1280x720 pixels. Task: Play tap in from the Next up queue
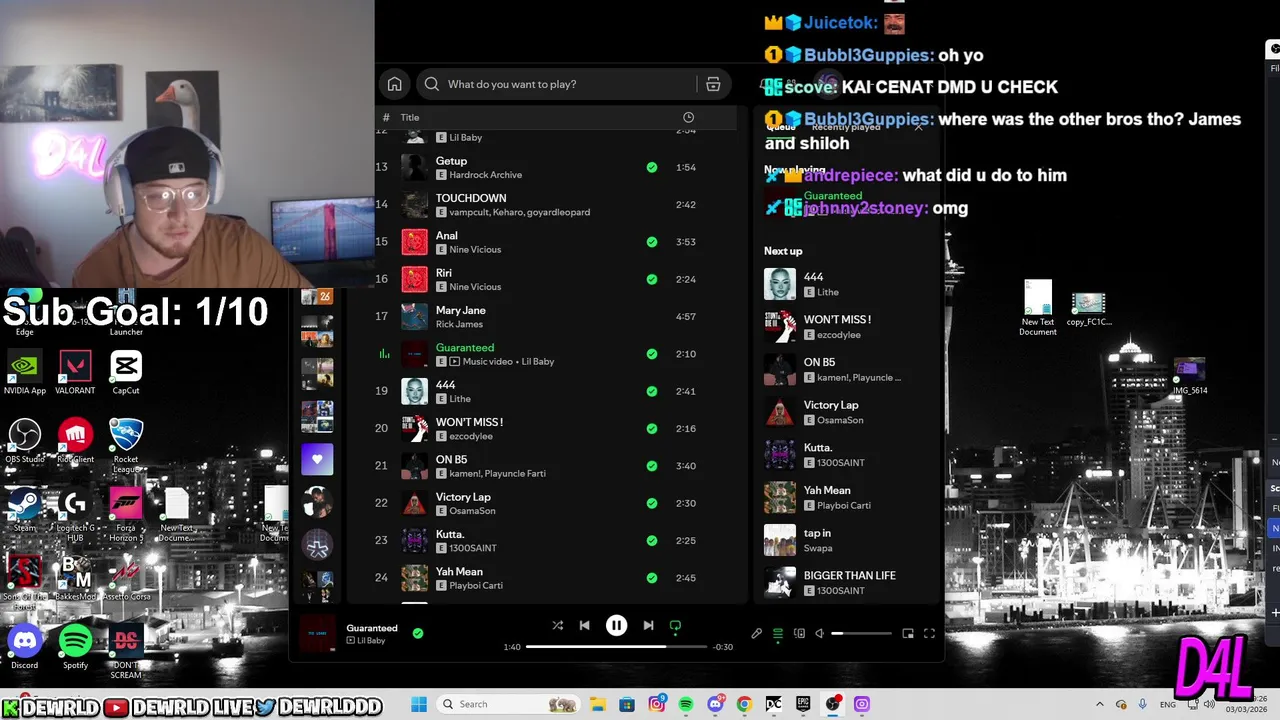pyautogui.click(x=848, y=540)
